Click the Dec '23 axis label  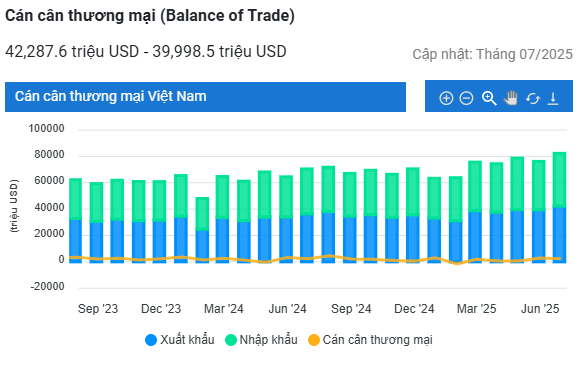pos(161,309)
